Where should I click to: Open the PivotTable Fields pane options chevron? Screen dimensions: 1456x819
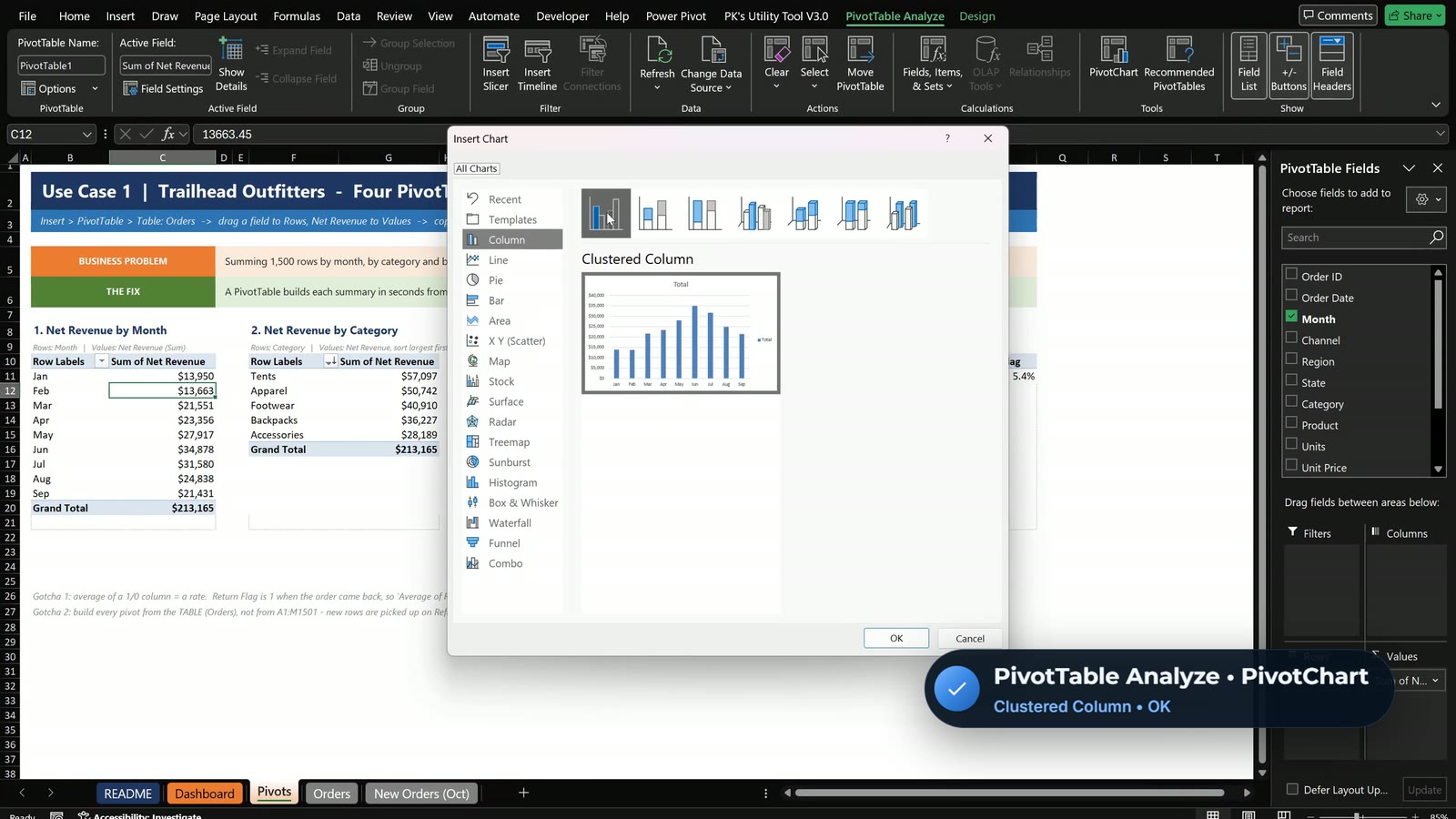(1409, 168)
